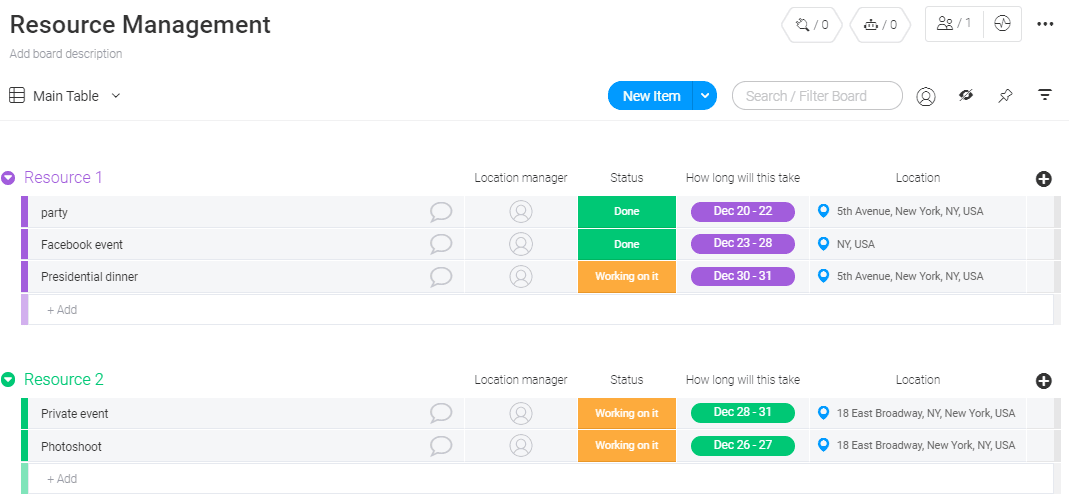Viewport: 1069px width, 499px height.
Task: Click the New Item button
Action: (650, 96)
